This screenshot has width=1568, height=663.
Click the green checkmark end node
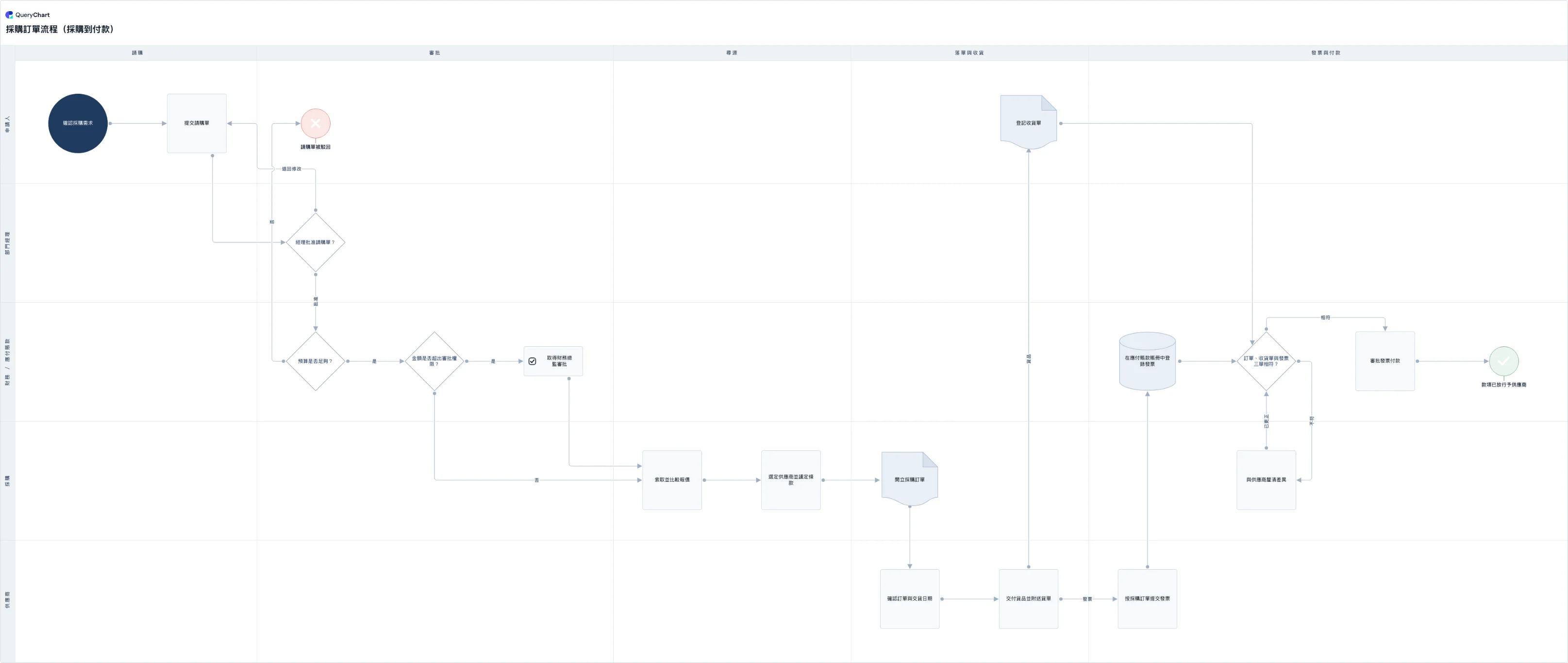(1503, 361)
